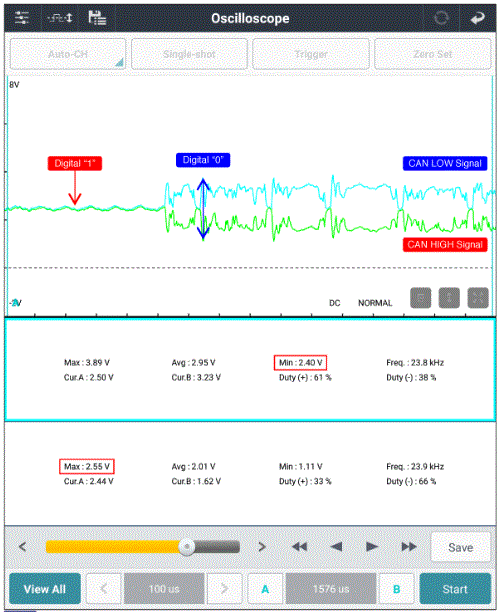The width and height of the screenshot is (499, 612).
Task: Tap the Freq. : 23.9 kHz reading
Action: [415, 466]
